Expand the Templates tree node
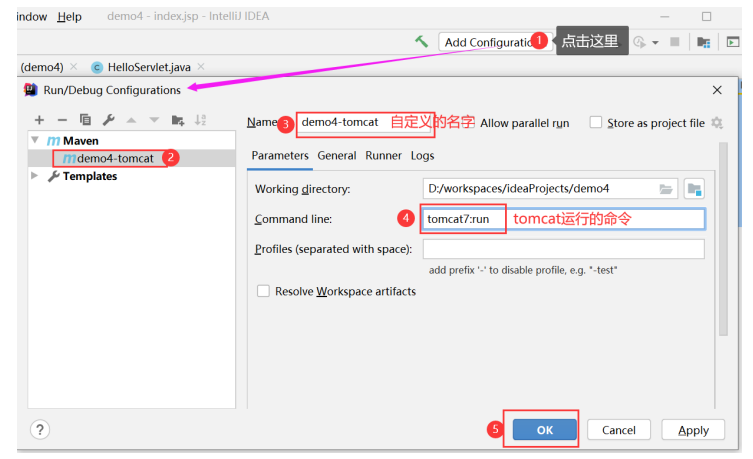The height and width of the screenshot is (459, 753). pos(35,176)
